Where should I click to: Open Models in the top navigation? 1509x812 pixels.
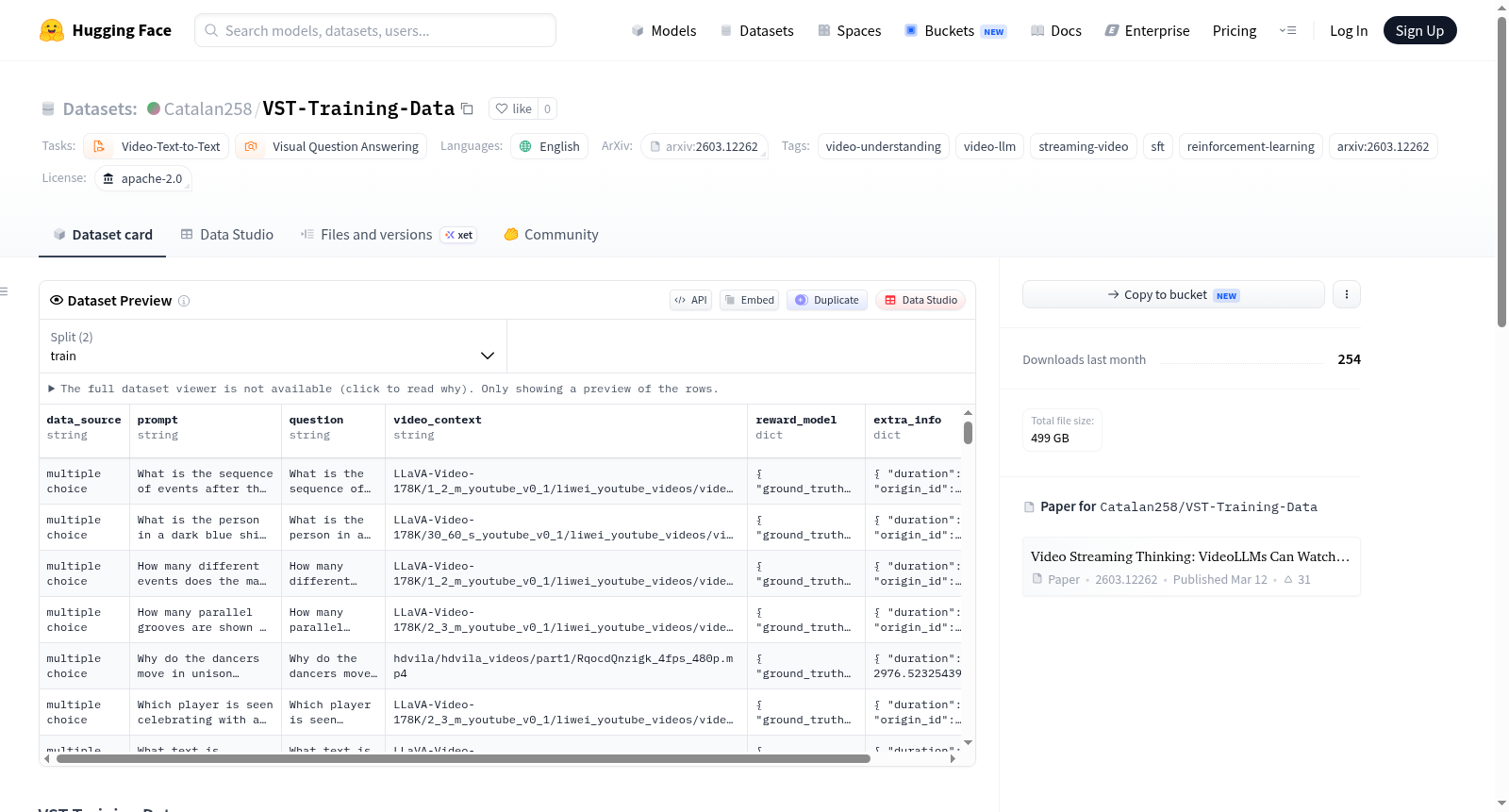coord(664,30)
